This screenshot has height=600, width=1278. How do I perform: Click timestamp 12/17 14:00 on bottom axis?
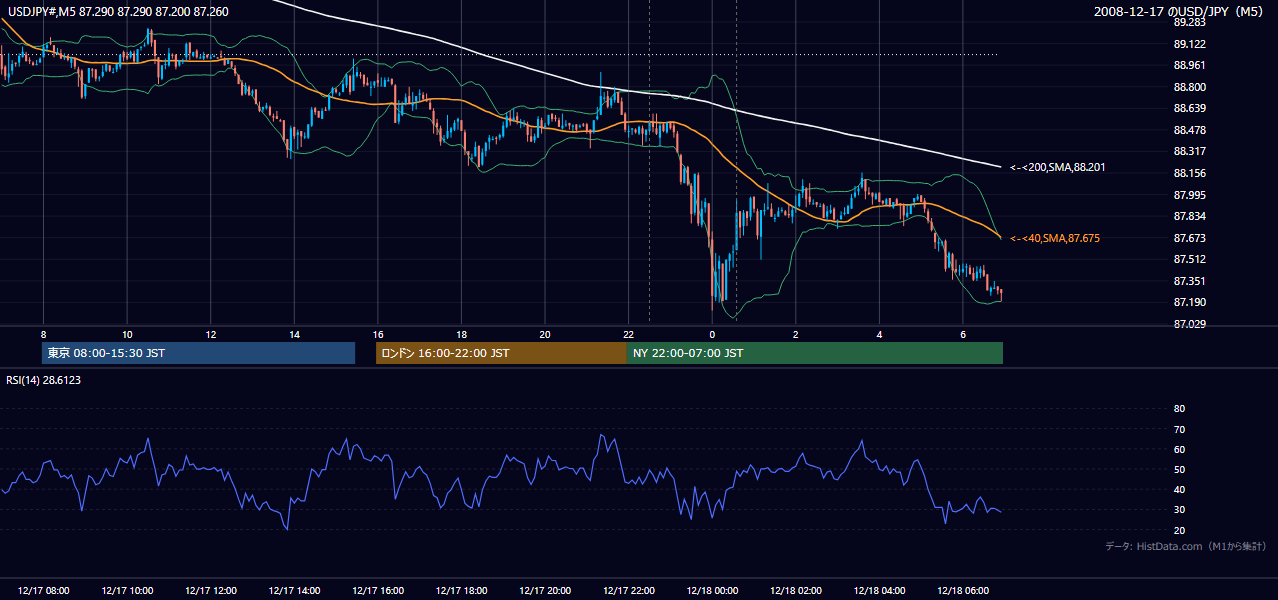[294, 591]
